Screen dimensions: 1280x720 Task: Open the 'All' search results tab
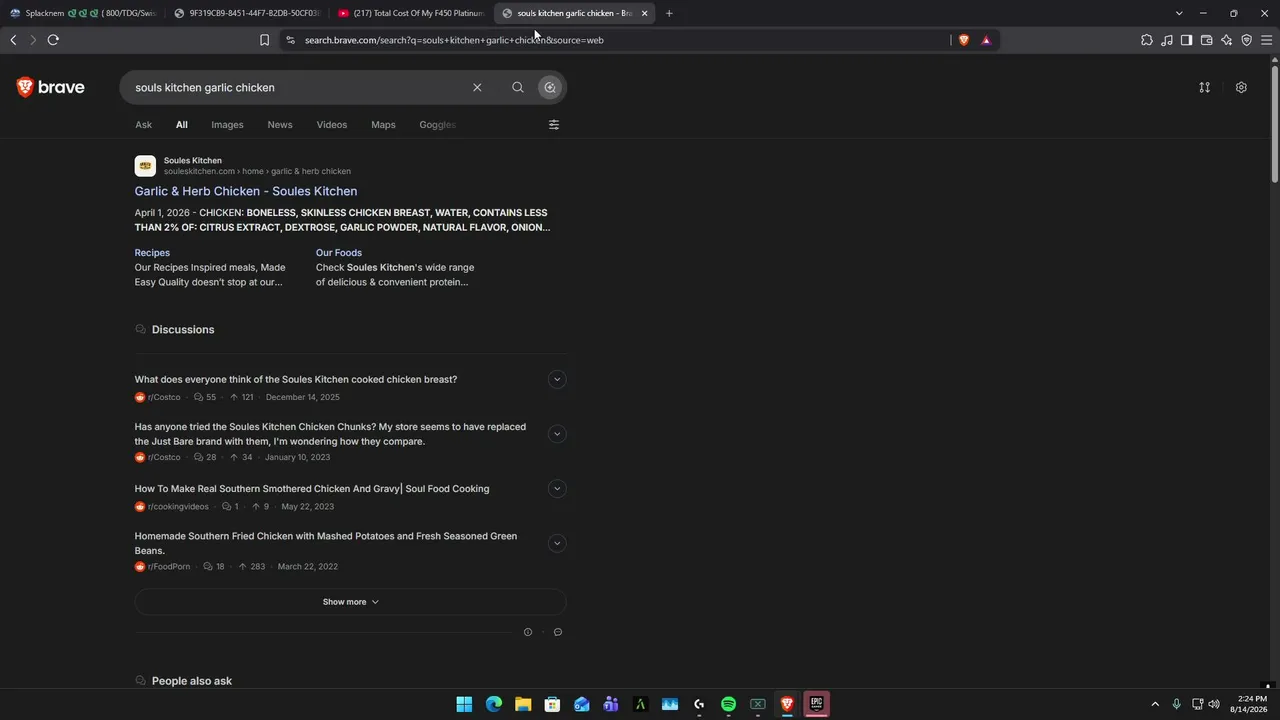coord(181,125)
